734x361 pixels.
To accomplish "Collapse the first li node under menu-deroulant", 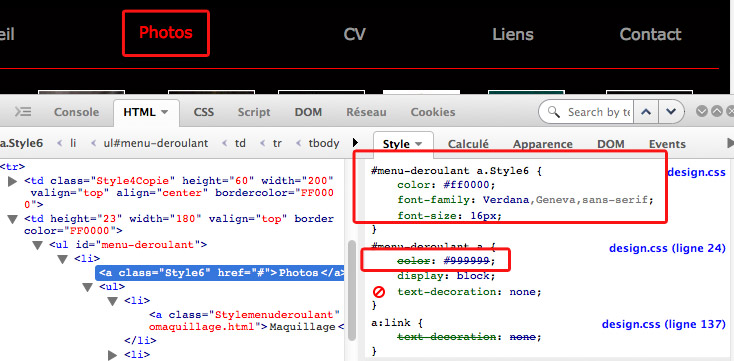I will [x=63, y=259].
